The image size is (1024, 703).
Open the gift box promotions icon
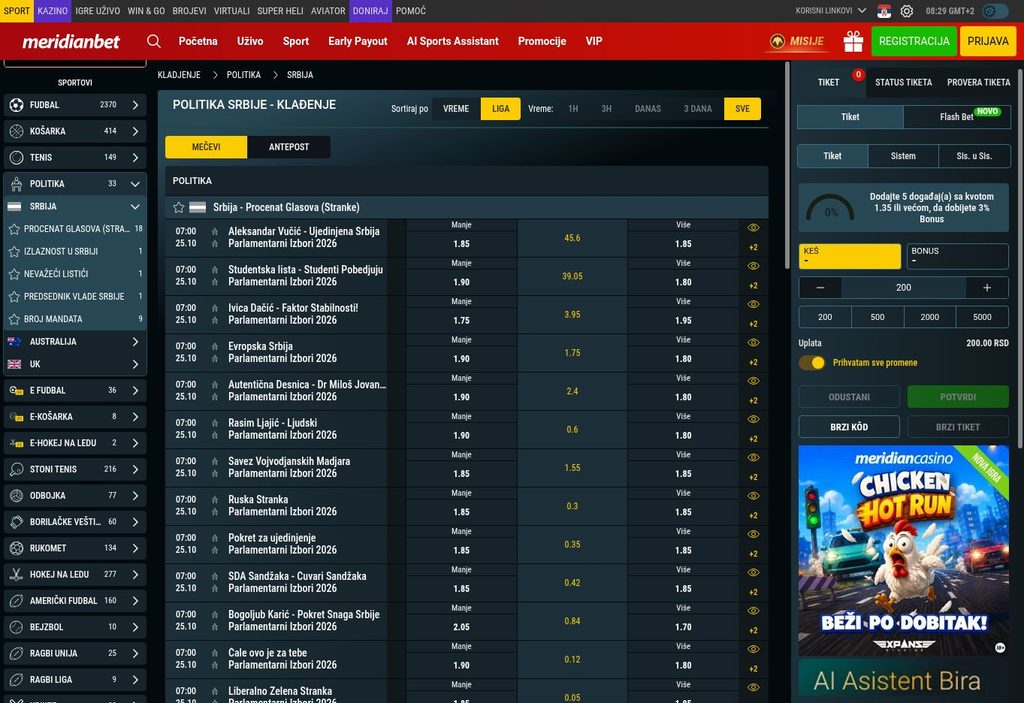pyautogui.click(x=853, y=41)
